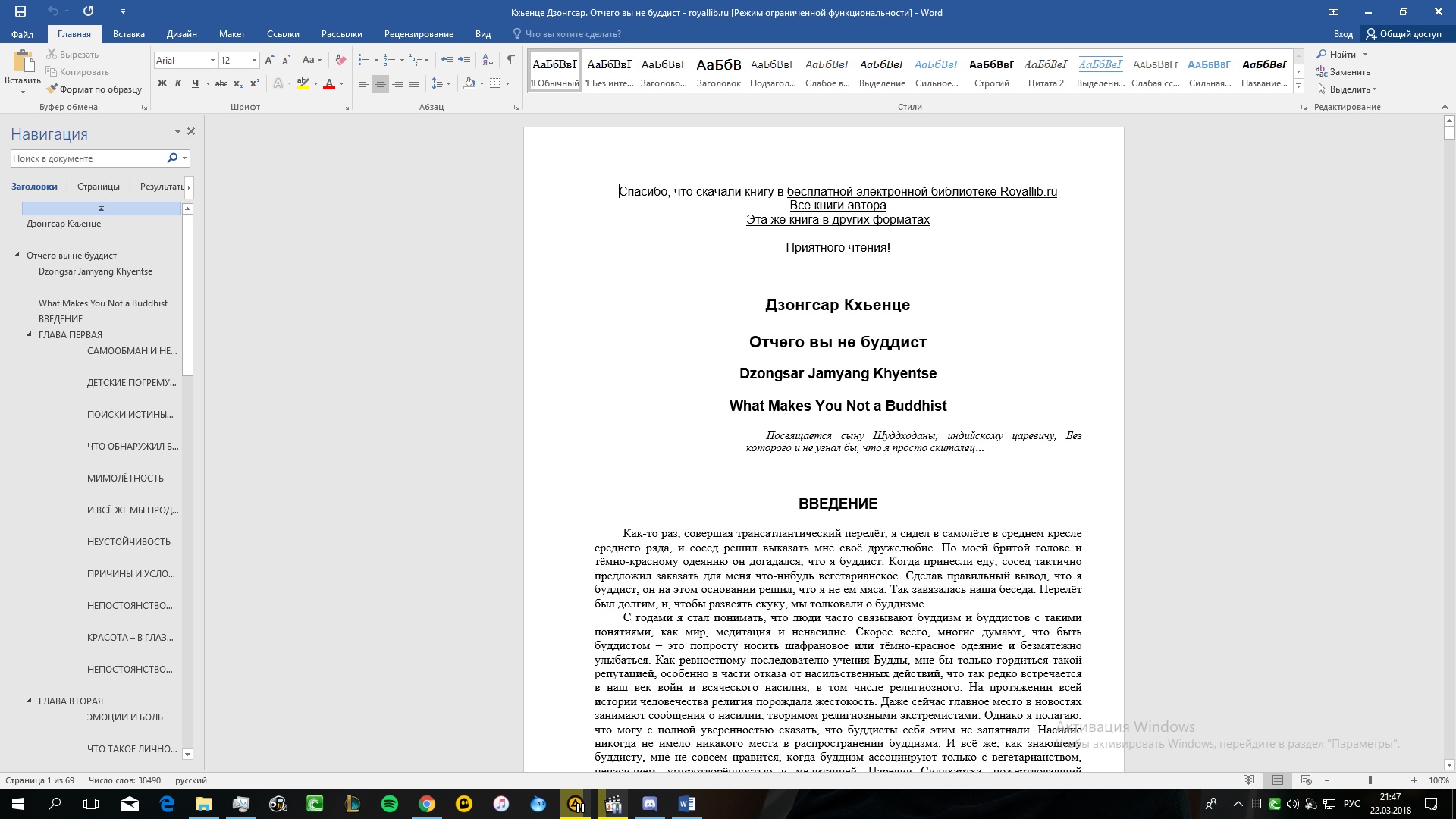This screenshot has width=1456, height=819.
Task: Toggle center alignment button
Action: 381,83
